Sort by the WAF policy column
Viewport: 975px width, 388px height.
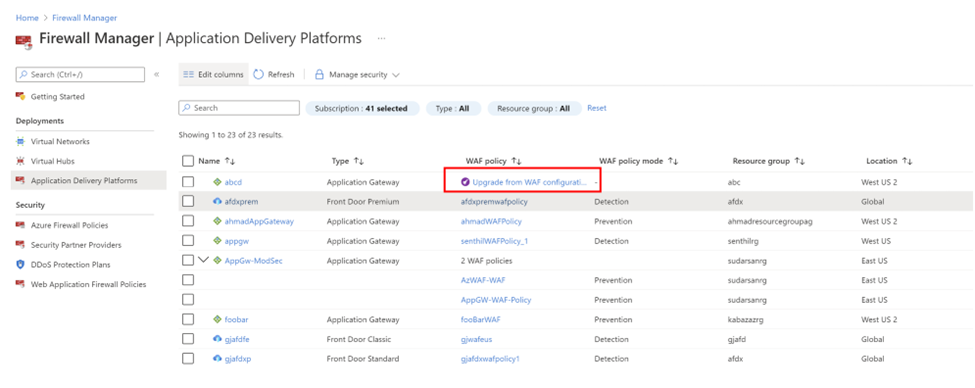494,161
